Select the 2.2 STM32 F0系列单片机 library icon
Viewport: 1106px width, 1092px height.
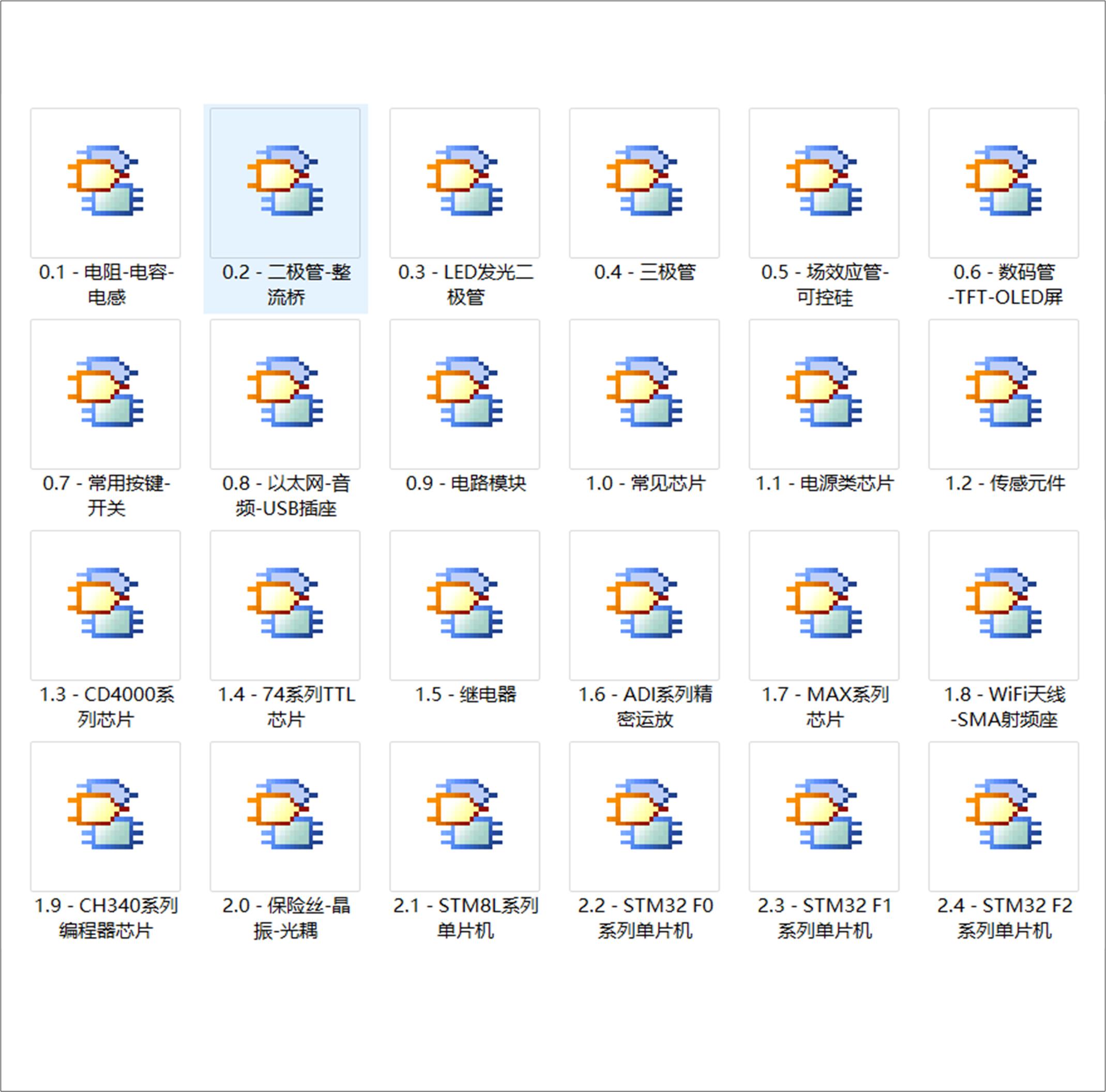(x=645, y=817)
